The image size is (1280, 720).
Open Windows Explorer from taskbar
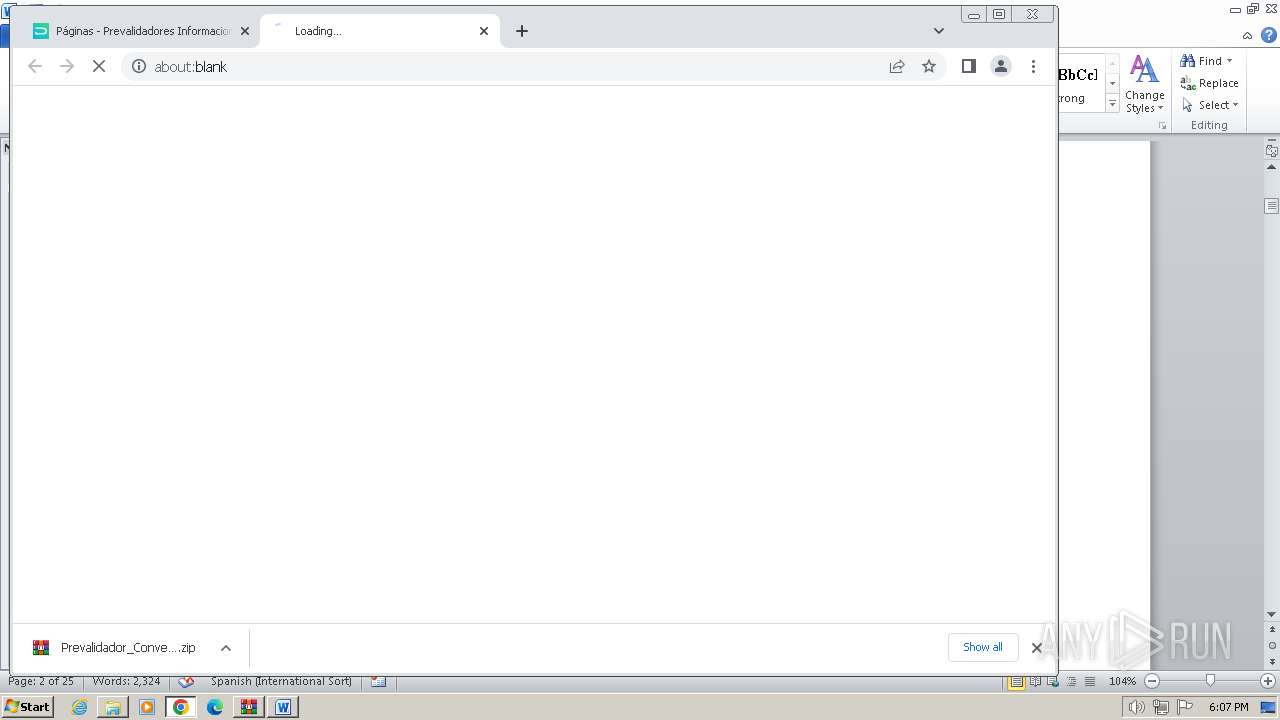point(113,707)
